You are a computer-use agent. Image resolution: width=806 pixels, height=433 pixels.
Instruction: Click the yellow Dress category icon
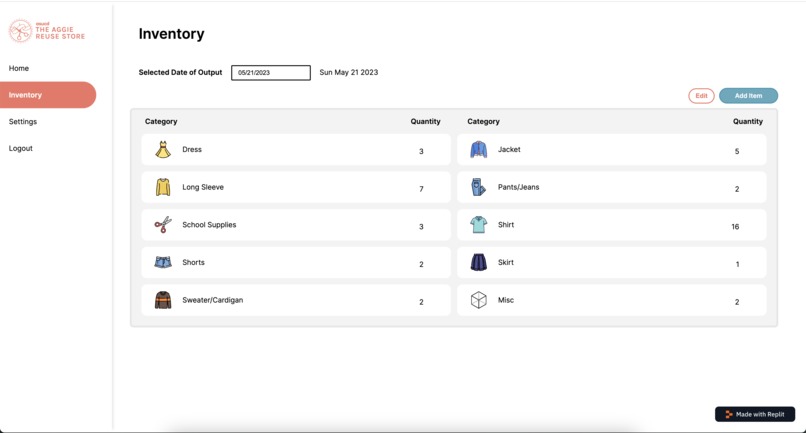coord(163,150)
